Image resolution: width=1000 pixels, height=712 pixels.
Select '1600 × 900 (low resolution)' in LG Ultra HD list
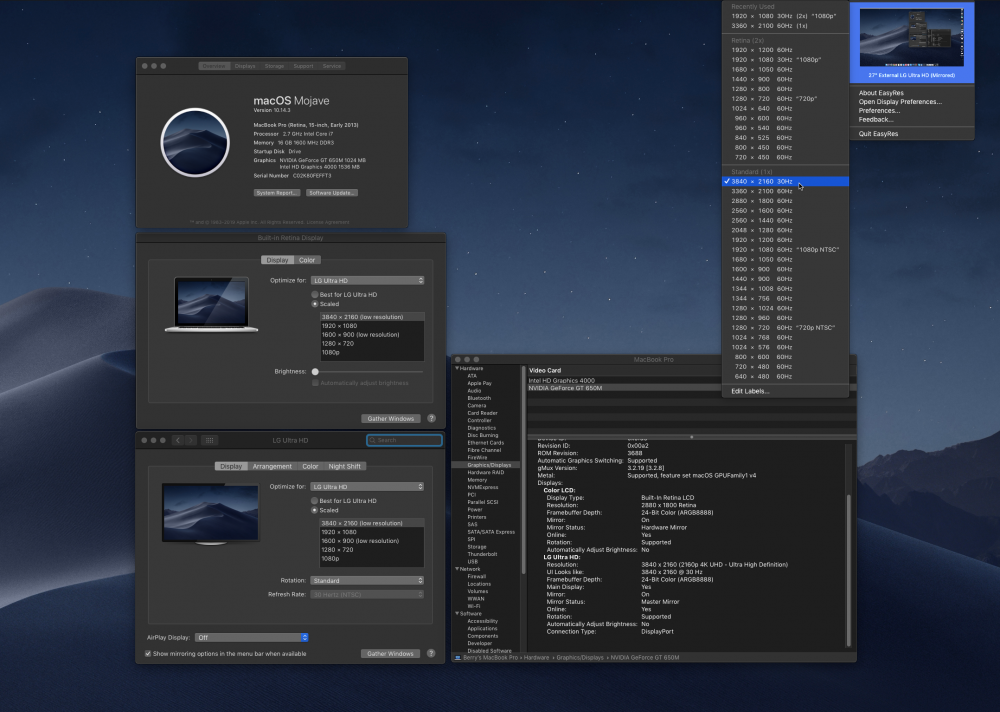click(x=371, y=541)
